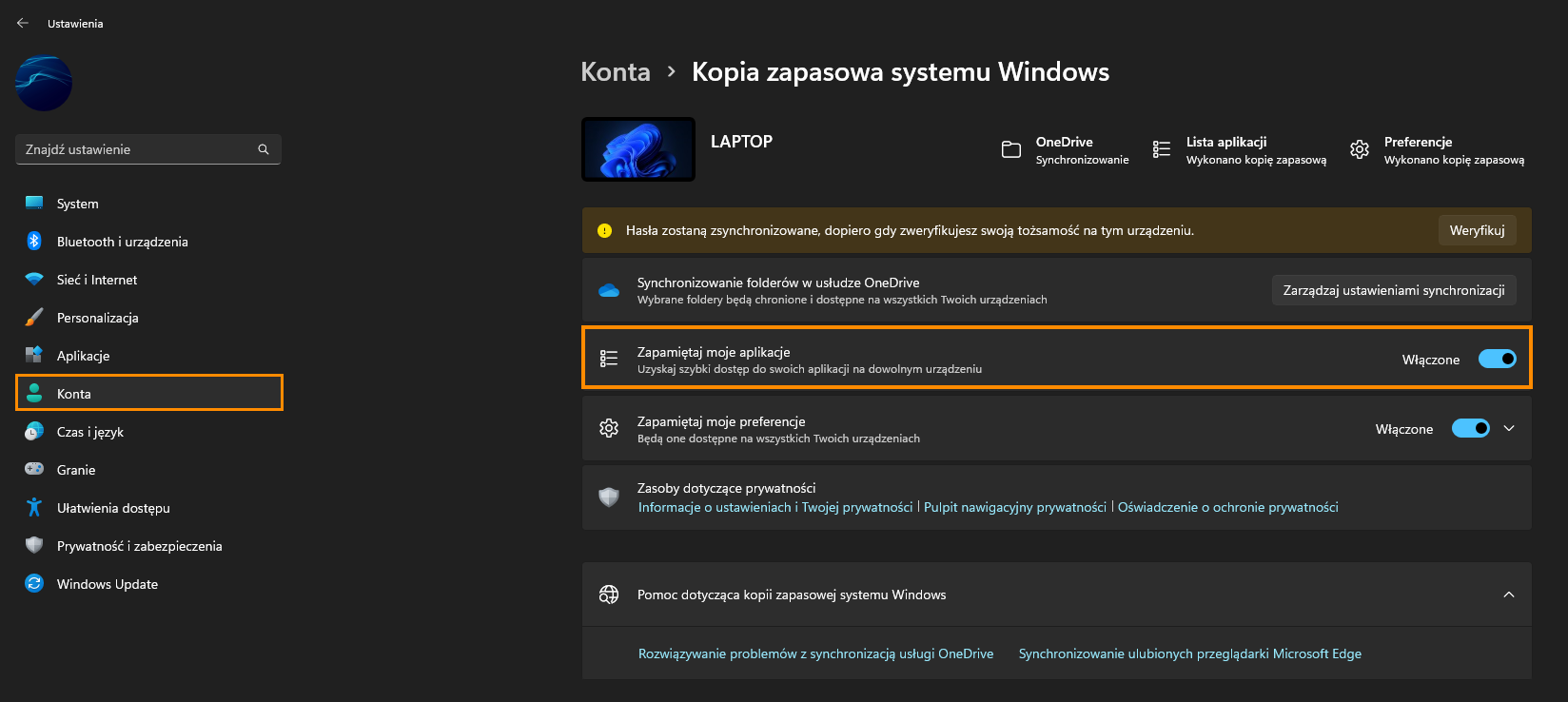Click the Znajdź ustawienie search field
1568x702 pixels.
tap(148, 149)
